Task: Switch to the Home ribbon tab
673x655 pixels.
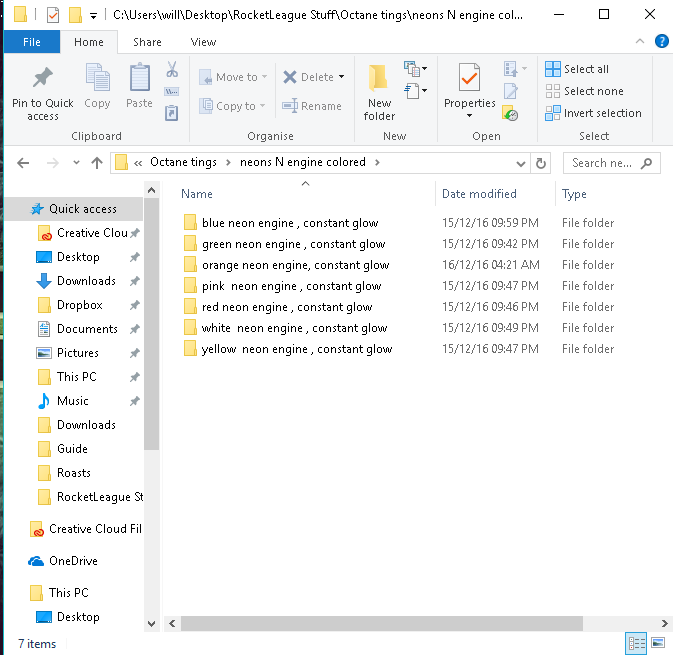Action: pos(89,42)
